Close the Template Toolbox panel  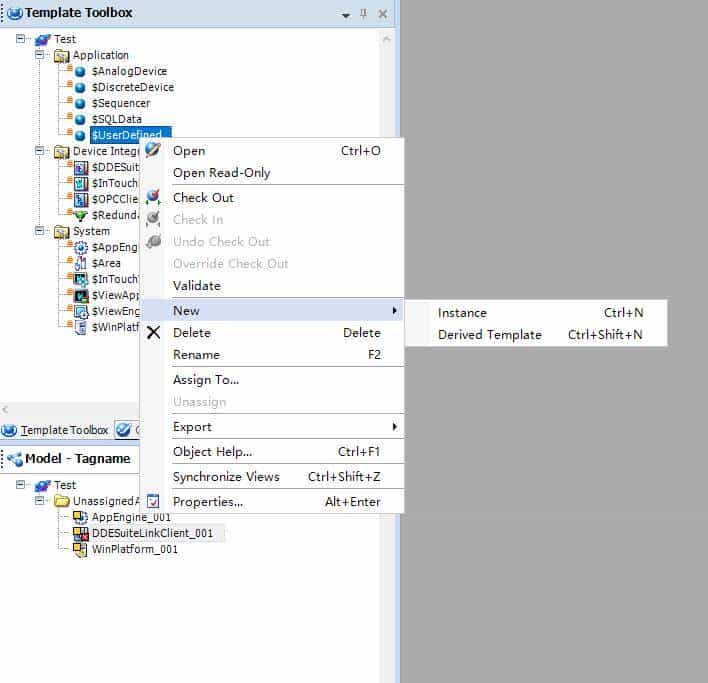coord(382,14)
